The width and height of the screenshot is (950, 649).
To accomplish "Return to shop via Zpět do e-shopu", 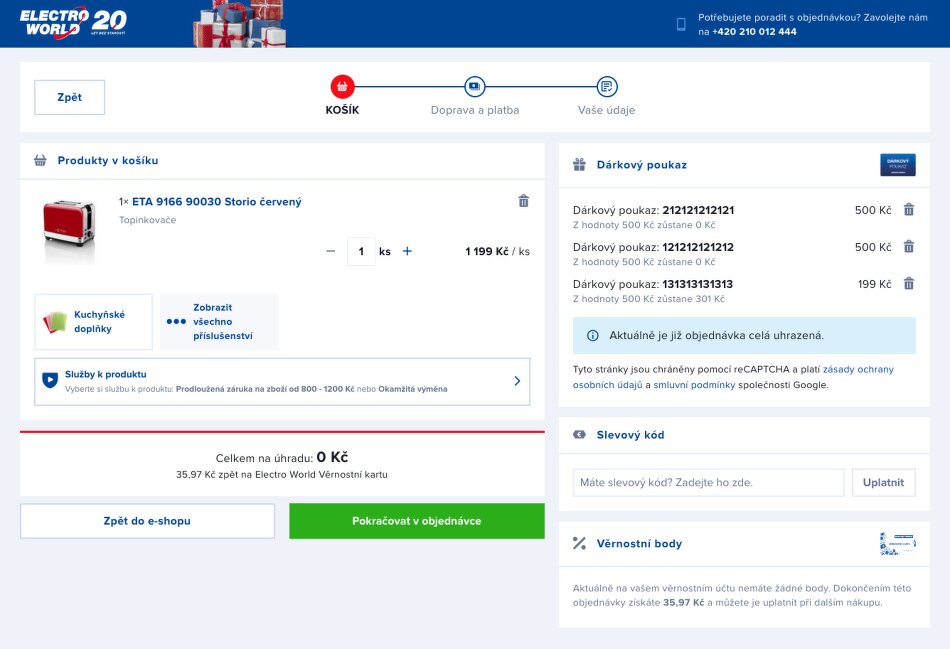I will pos(147,521).
